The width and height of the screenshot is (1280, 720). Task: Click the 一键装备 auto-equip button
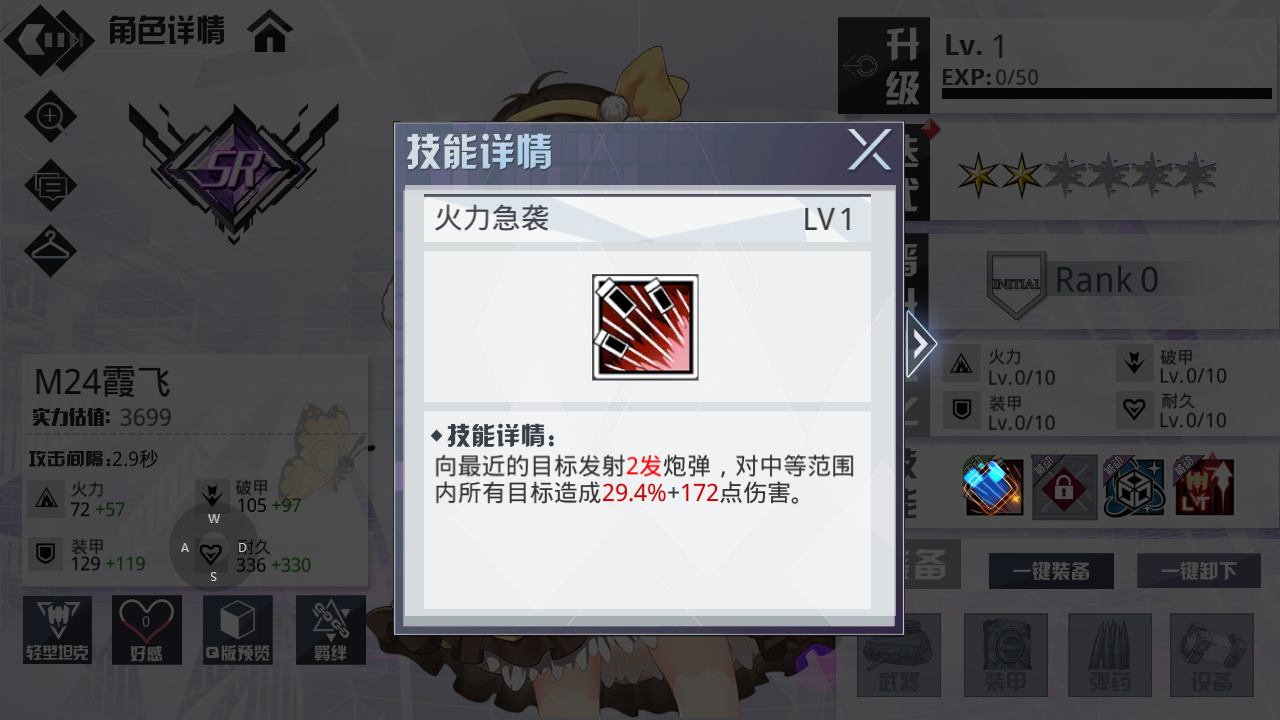pyautogui.click(x=1051, y=571)
